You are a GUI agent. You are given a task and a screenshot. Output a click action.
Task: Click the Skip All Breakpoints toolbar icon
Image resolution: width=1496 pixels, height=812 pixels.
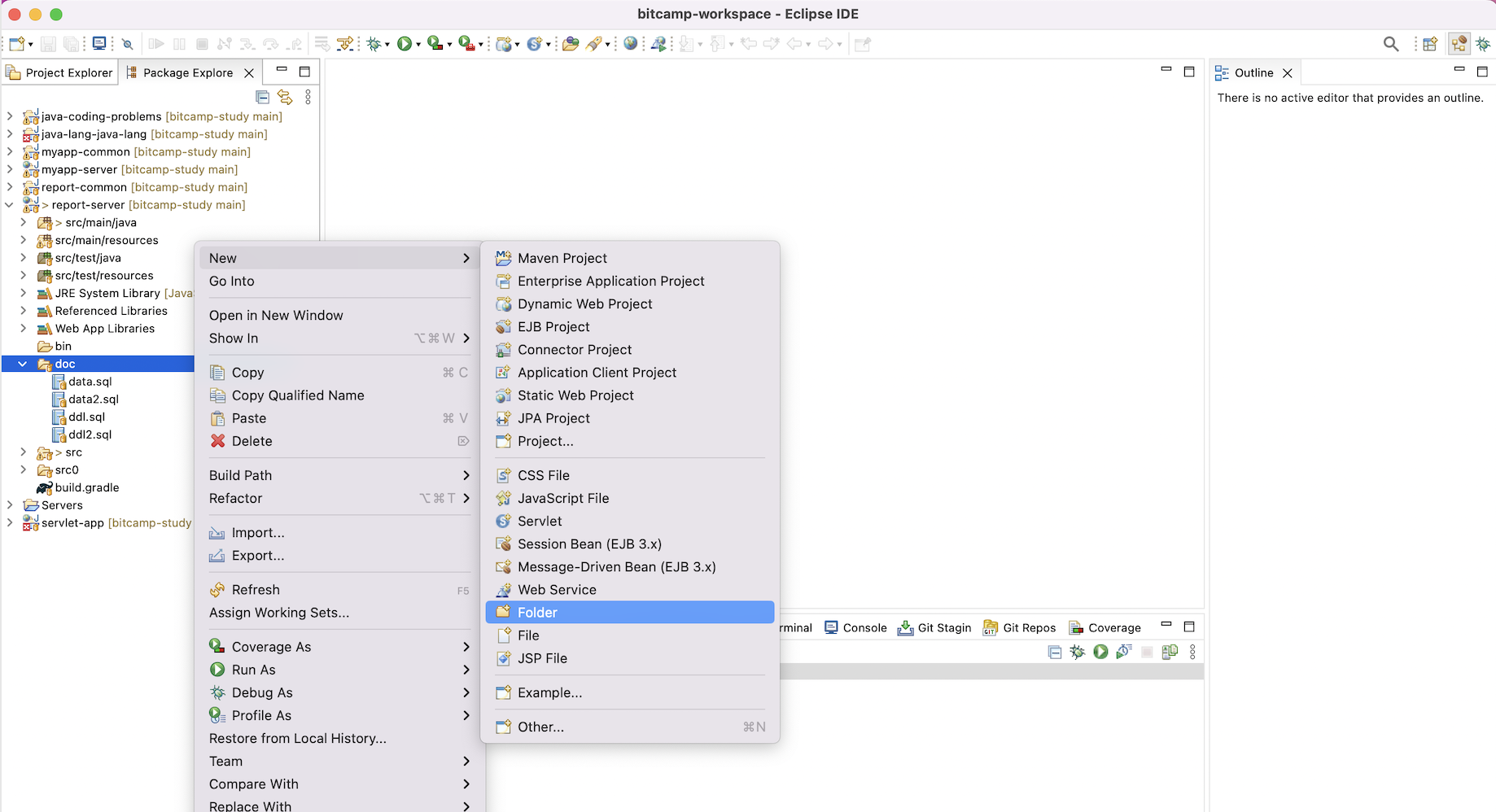(x=128, y=44)
